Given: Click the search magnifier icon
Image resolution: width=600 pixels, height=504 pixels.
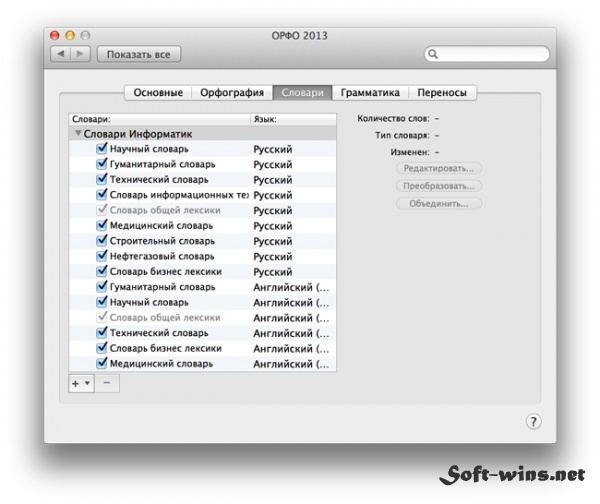Looking at the screenshot, I should pos(433,54).
